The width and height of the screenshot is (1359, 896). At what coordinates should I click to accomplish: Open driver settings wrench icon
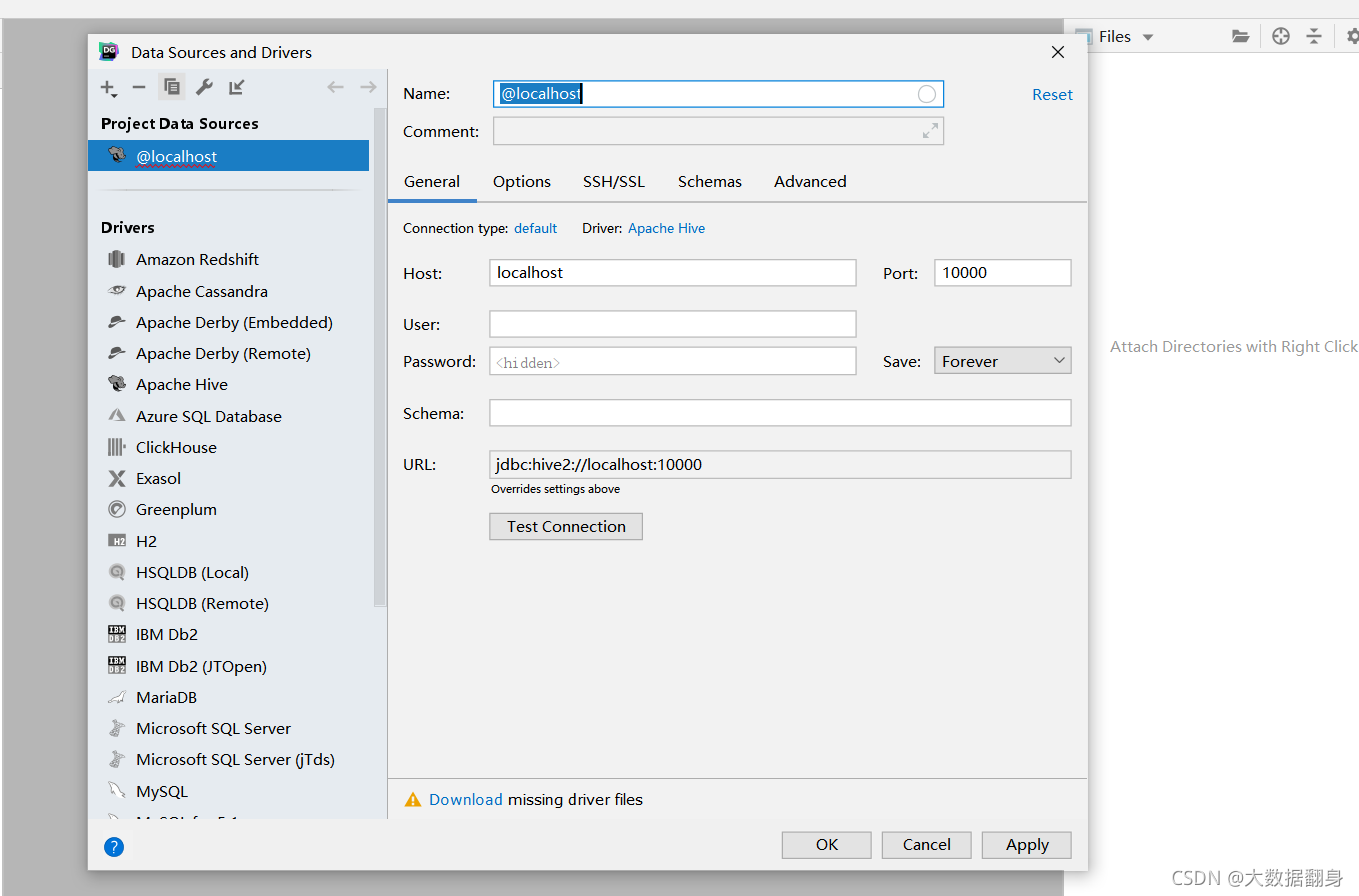[x=204, y=87]
